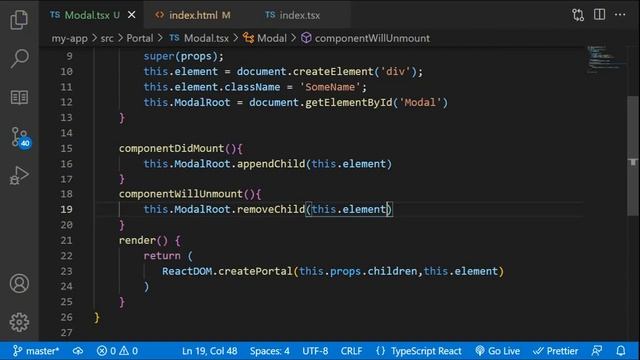640x360 pixels.
Task: Open the breadcrumb chevron after Portal
Action: (x=160, y=38)
